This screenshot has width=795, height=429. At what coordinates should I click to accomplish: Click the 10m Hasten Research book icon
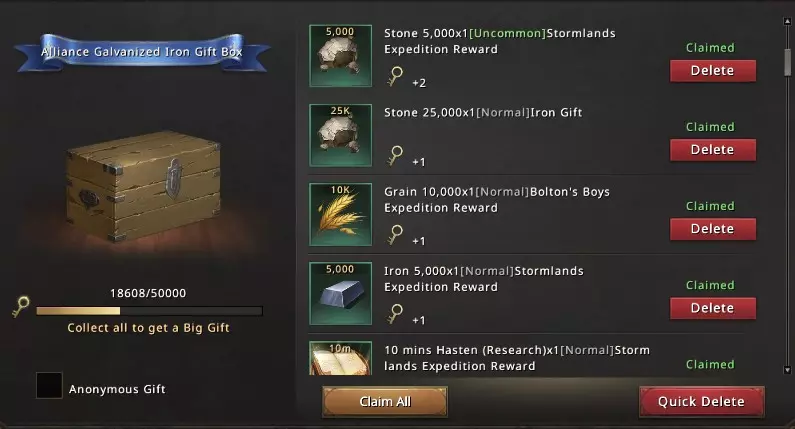(x=340, y=358)
